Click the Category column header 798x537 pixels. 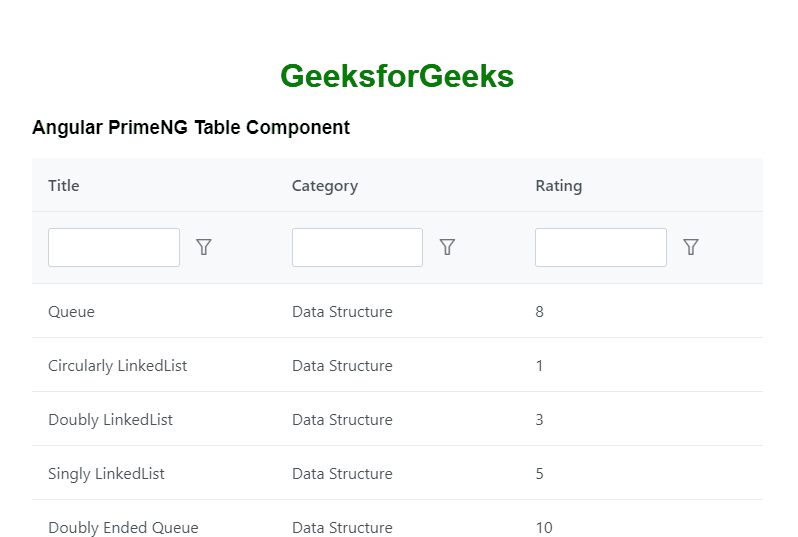[325, 185]
